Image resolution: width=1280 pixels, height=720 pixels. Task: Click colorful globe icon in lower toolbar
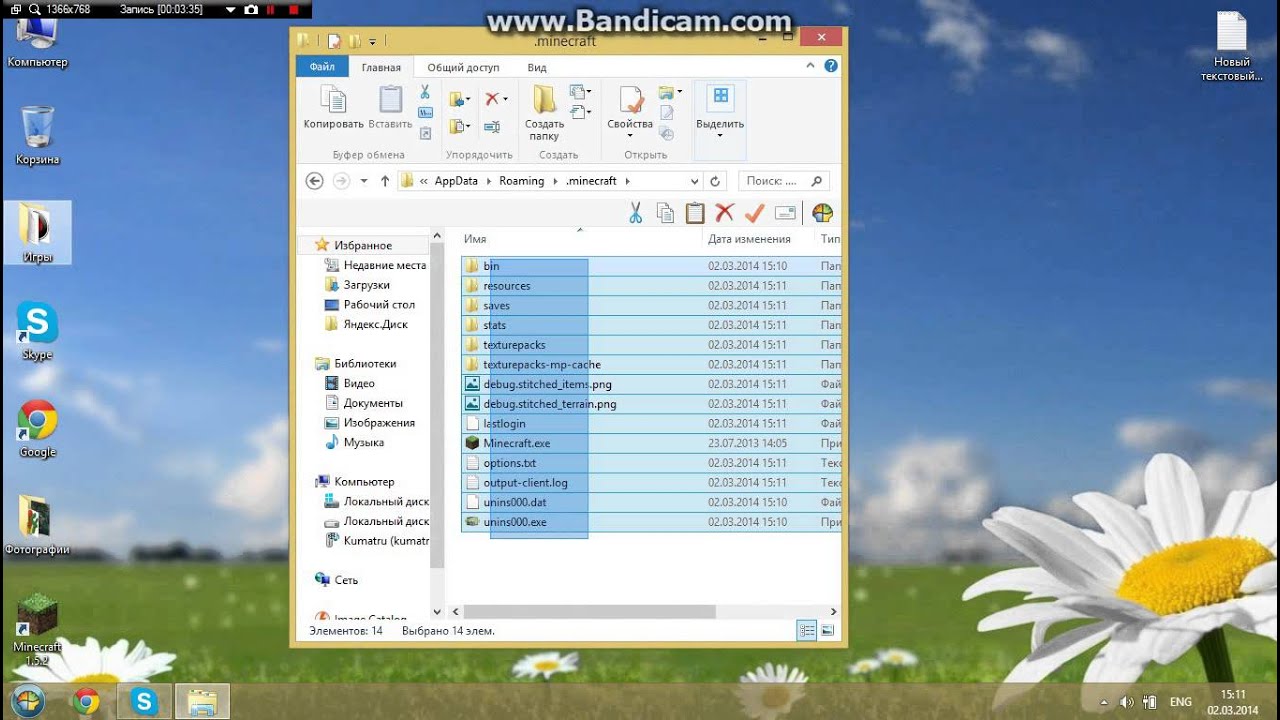(822, 212)
